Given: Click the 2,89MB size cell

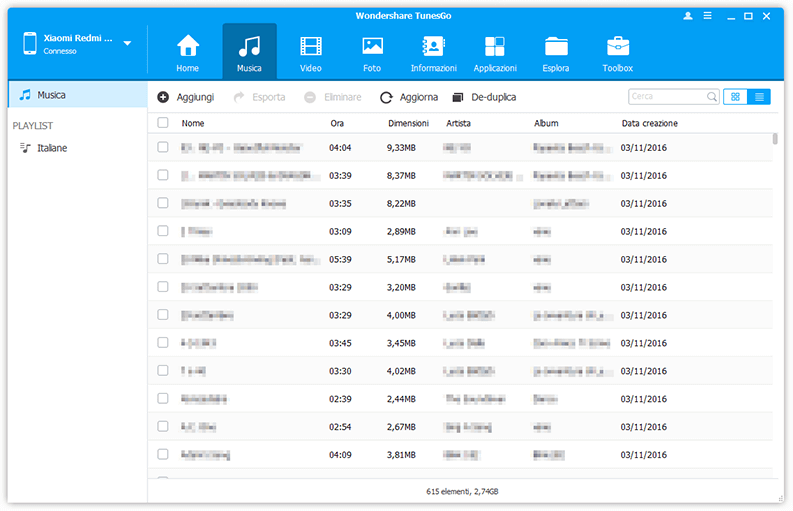Looking at the screenshot, I should pos(402,231).
